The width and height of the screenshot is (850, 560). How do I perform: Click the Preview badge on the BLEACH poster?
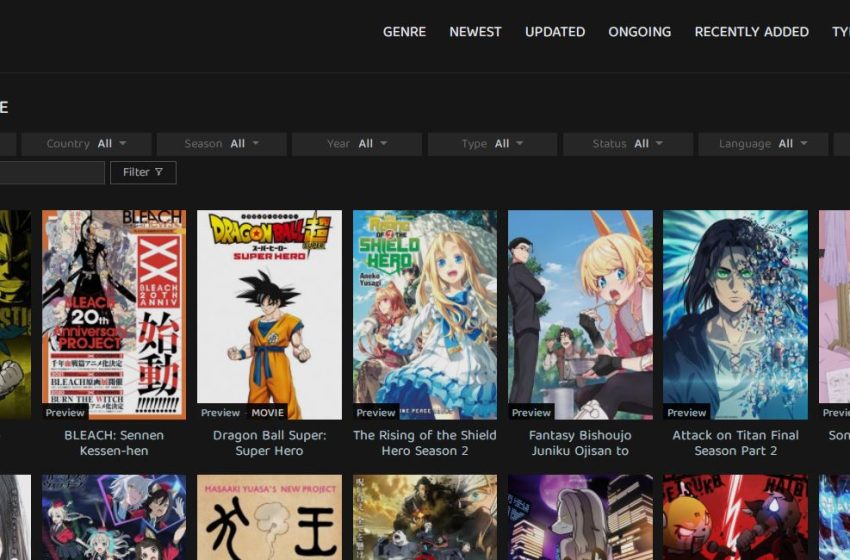point(65,413)
